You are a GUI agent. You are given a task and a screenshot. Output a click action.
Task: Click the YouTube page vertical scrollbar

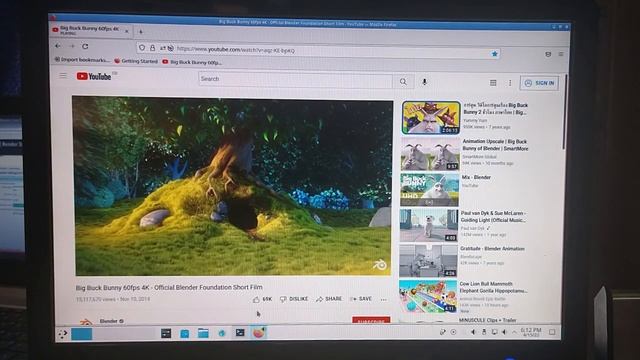[x=565, y=112]
